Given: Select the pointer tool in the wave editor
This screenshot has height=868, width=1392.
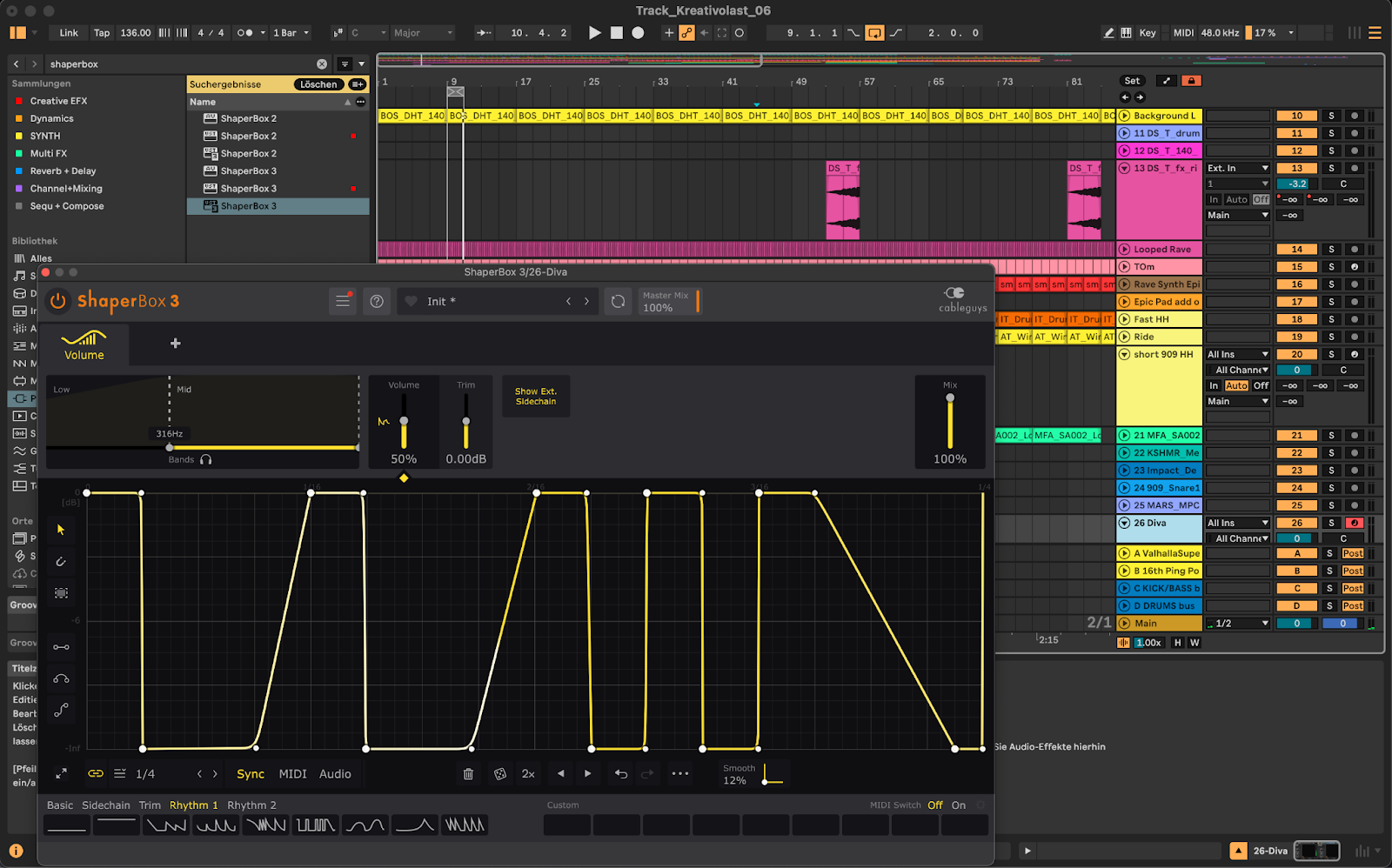Looking at the screenshot, I should pos(61,530).
